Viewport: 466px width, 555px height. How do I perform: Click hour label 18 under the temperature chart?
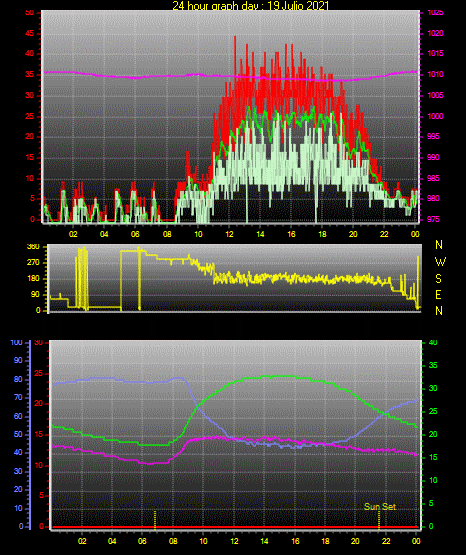[325, 541]
